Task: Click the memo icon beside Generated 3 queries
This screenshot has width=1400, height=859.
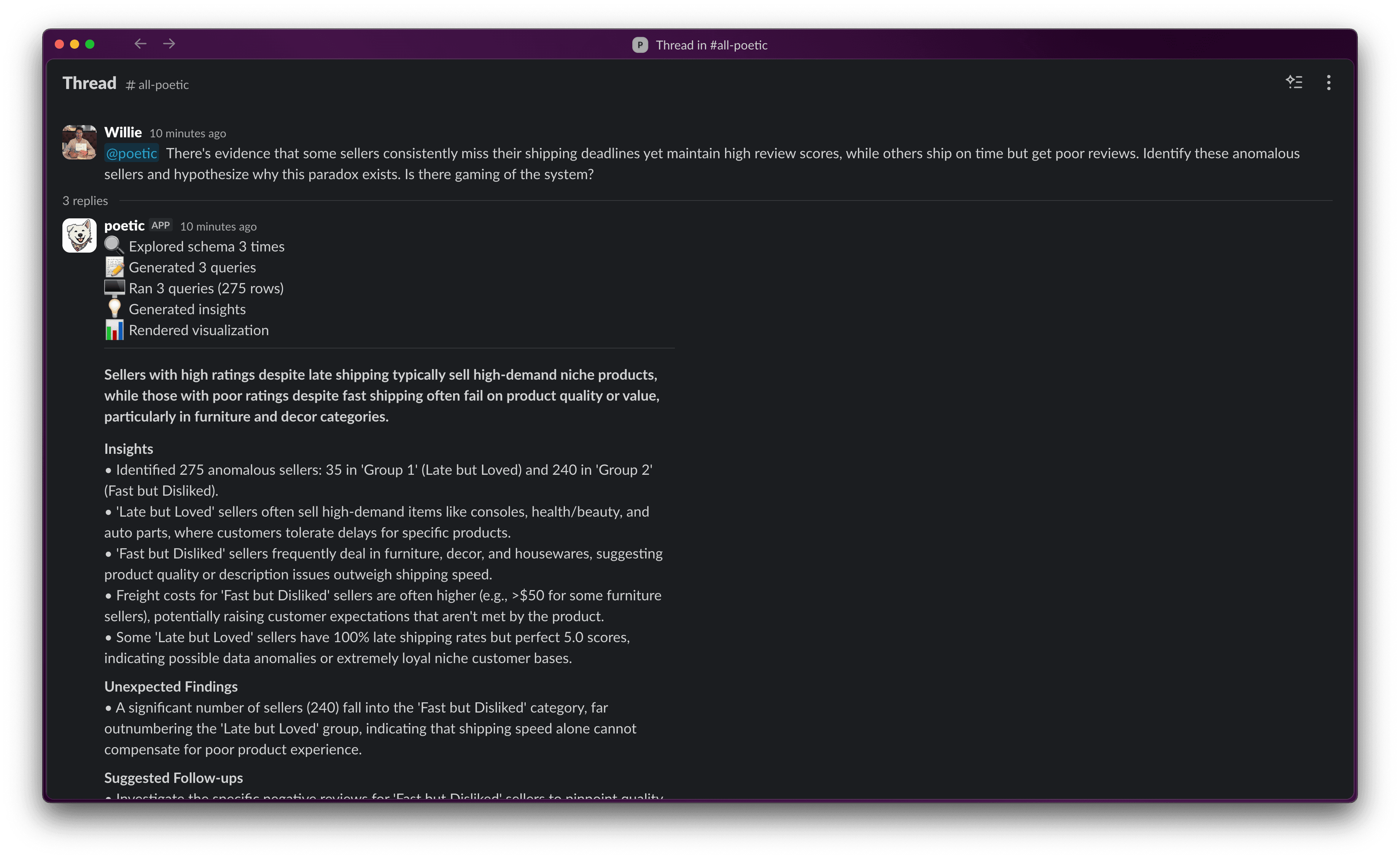Action: coord(115,266)
